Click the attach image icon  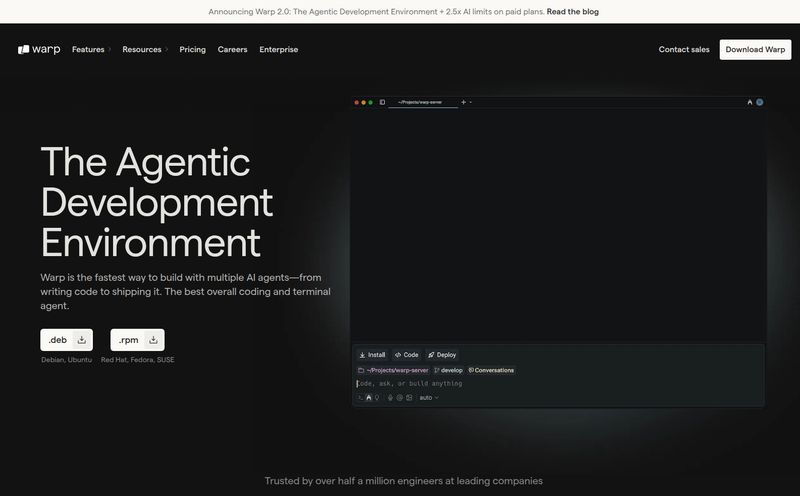409,398
